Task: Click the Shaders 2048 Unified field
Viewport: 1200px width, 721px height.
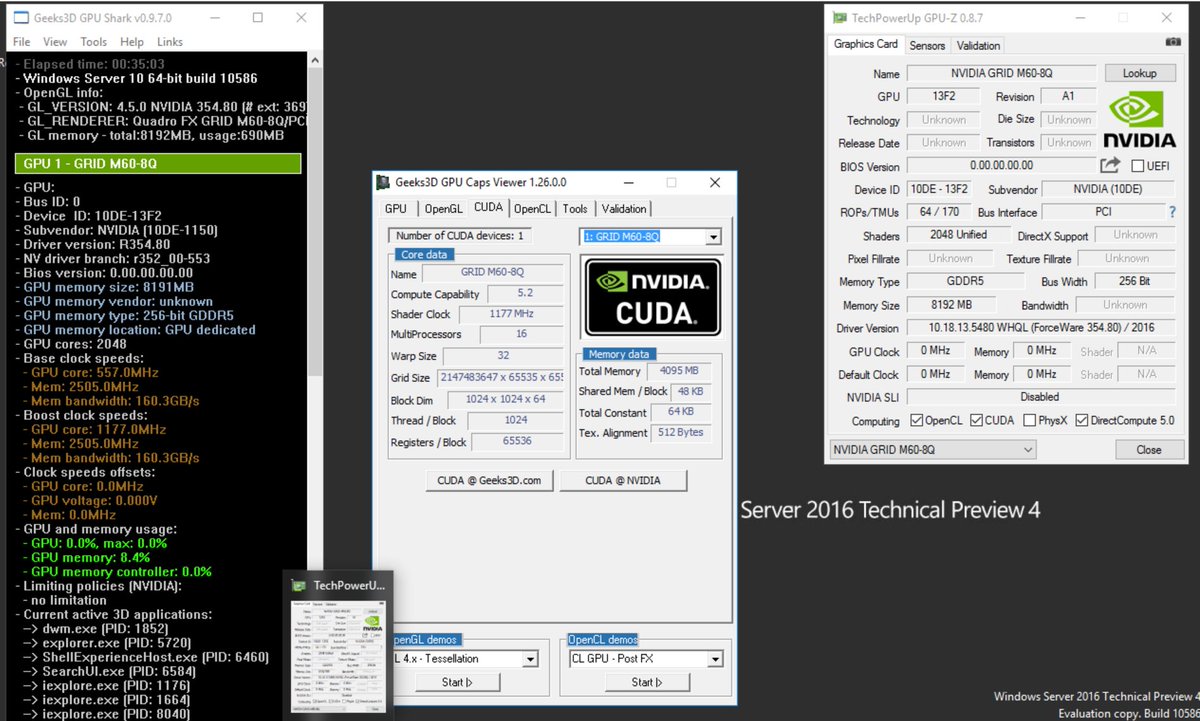Action: (958, 235)
